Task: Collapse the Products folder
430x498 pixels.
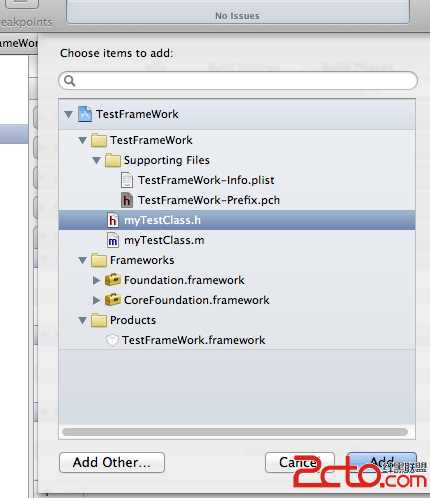Action: 83,321
